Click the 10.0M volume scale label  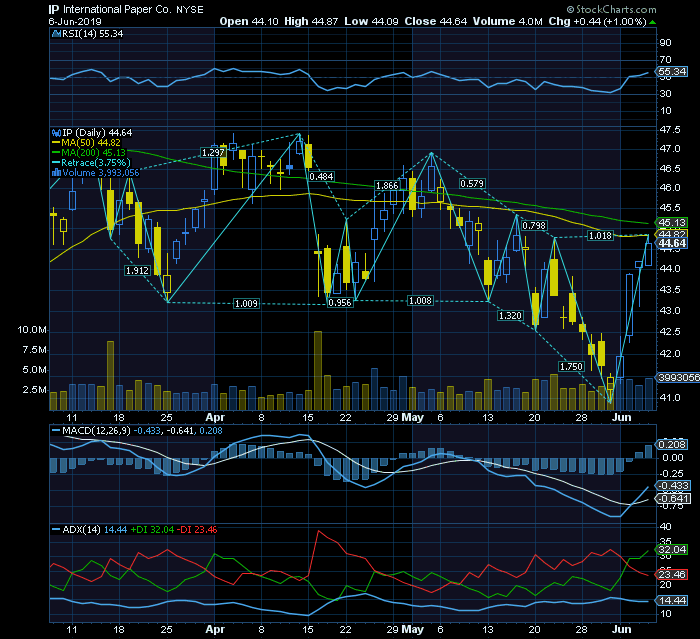(x=32, y=330)
